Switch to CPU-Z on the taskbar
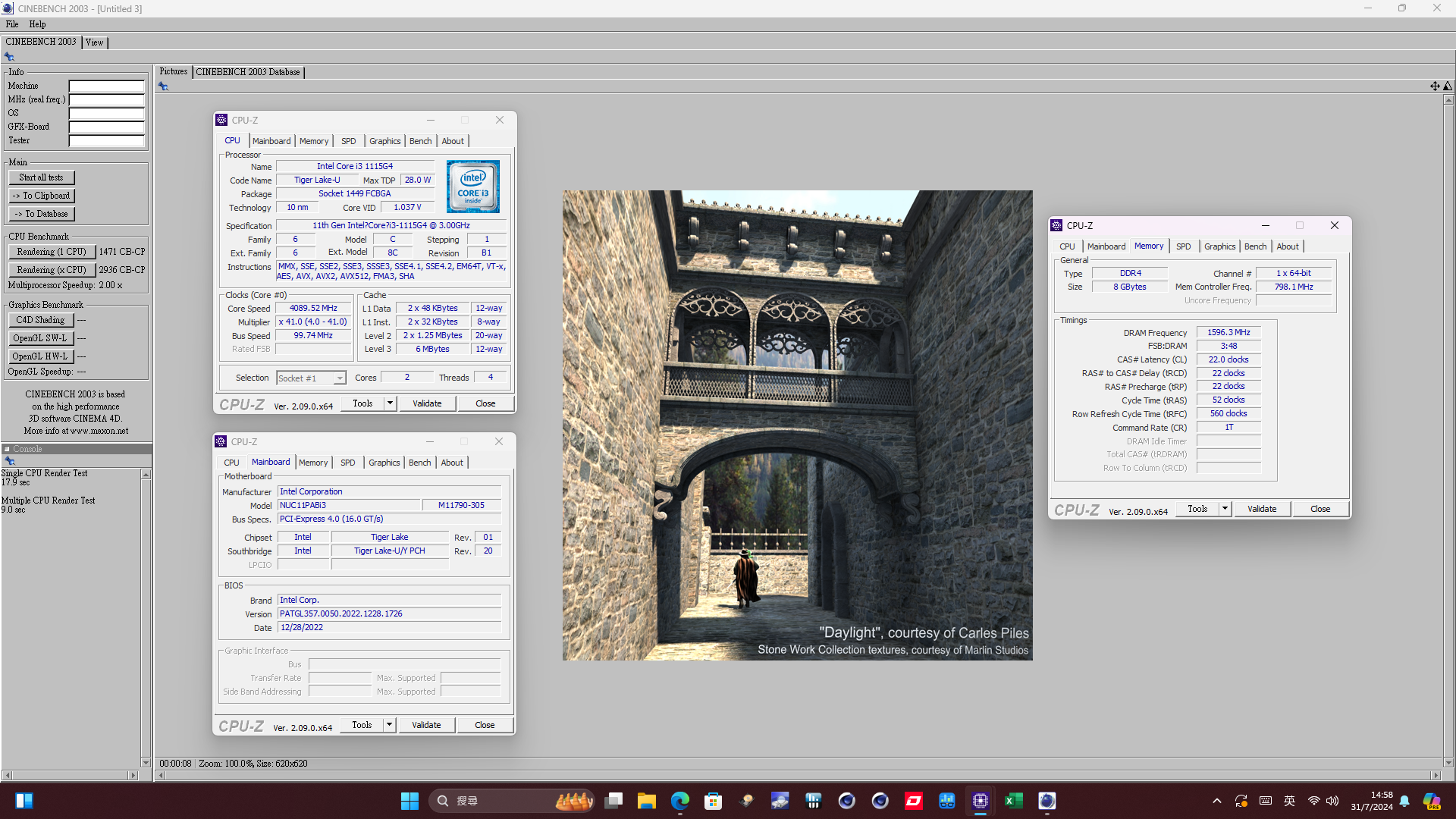Viewport: 1456px width, 819px height. tap(981, 801)
